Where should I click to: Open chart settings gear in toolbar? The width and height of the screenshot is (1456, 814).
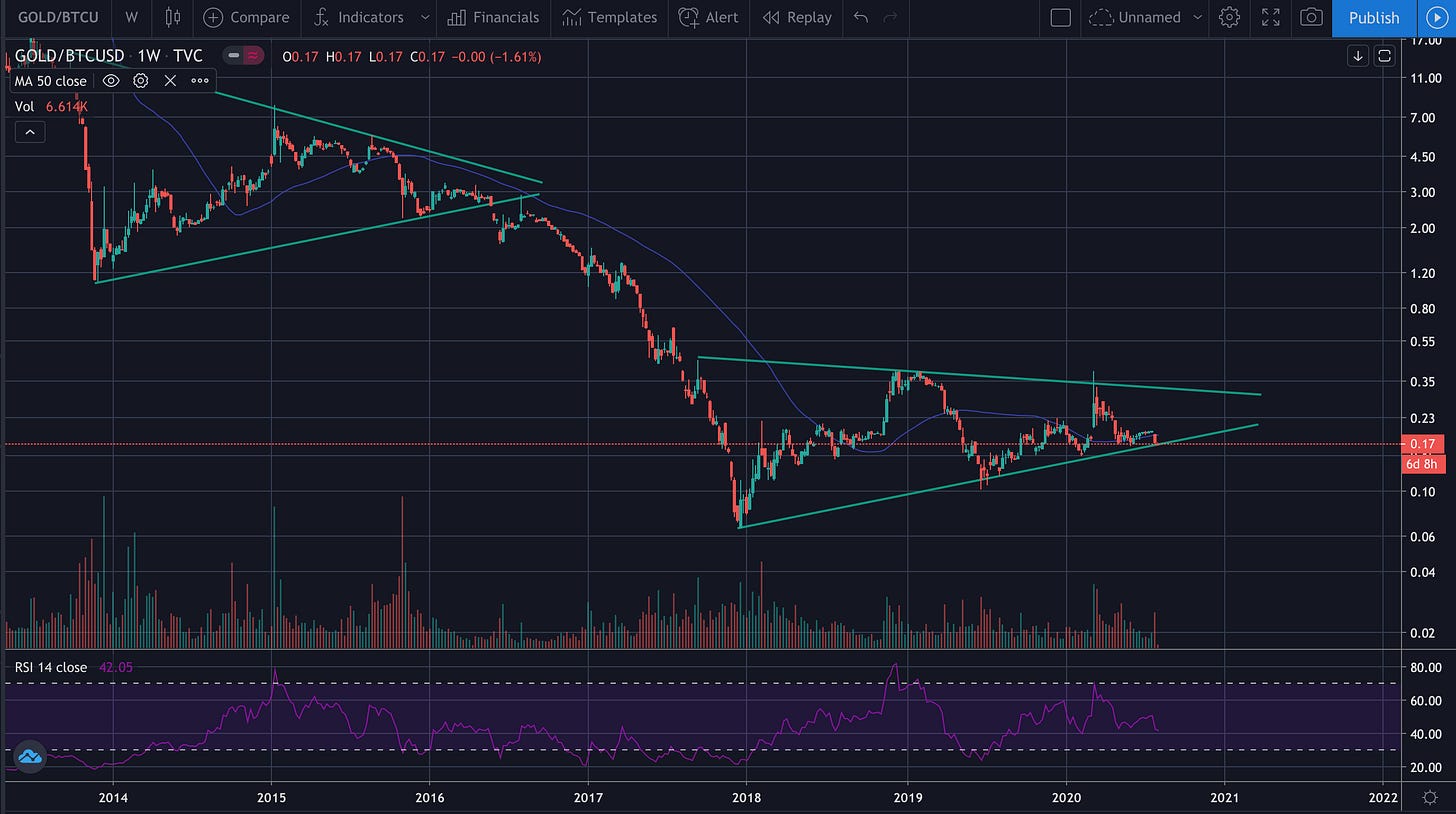click(x=1230, y=17)
